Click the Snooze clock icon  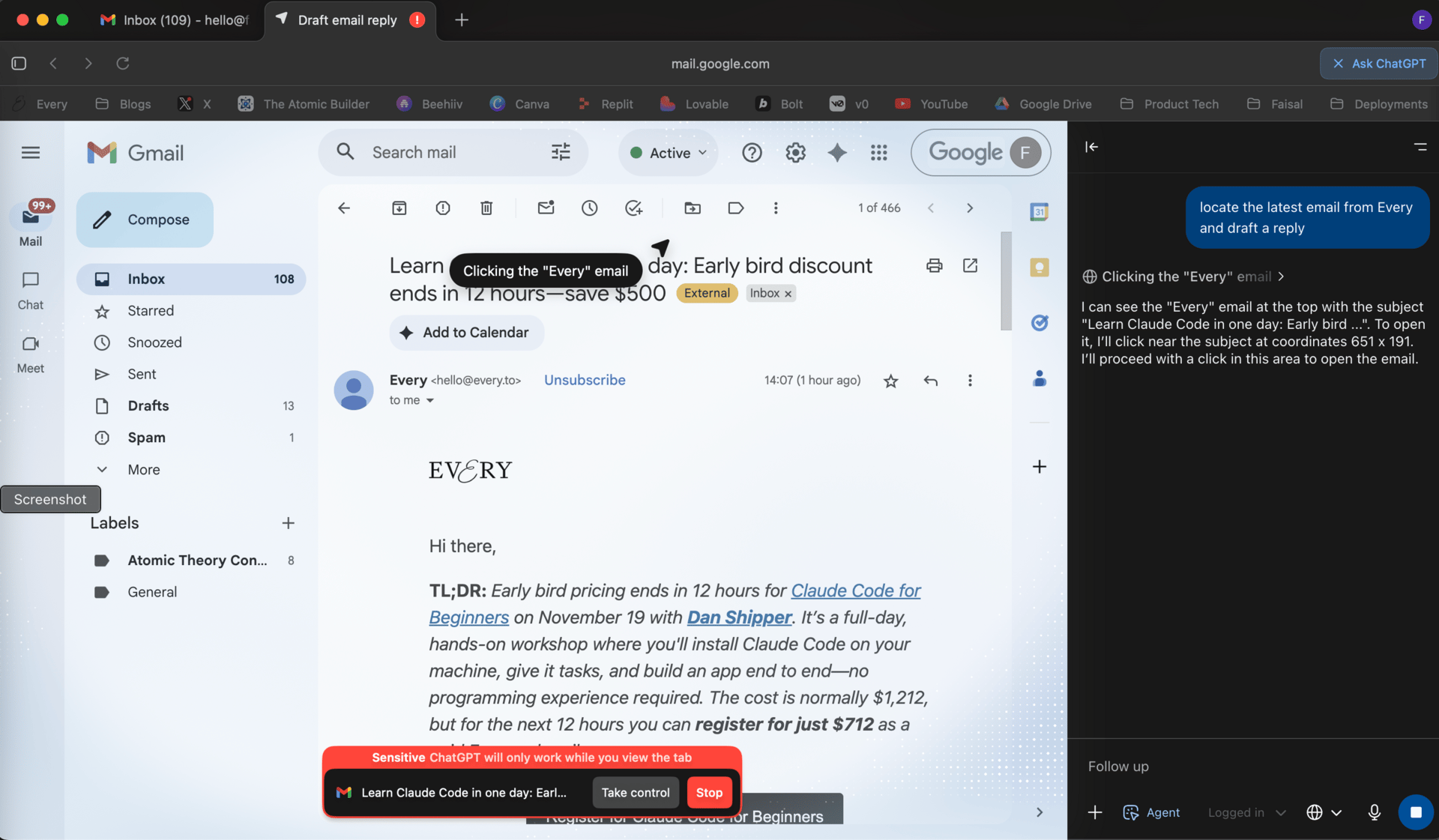tap(590, 208)
